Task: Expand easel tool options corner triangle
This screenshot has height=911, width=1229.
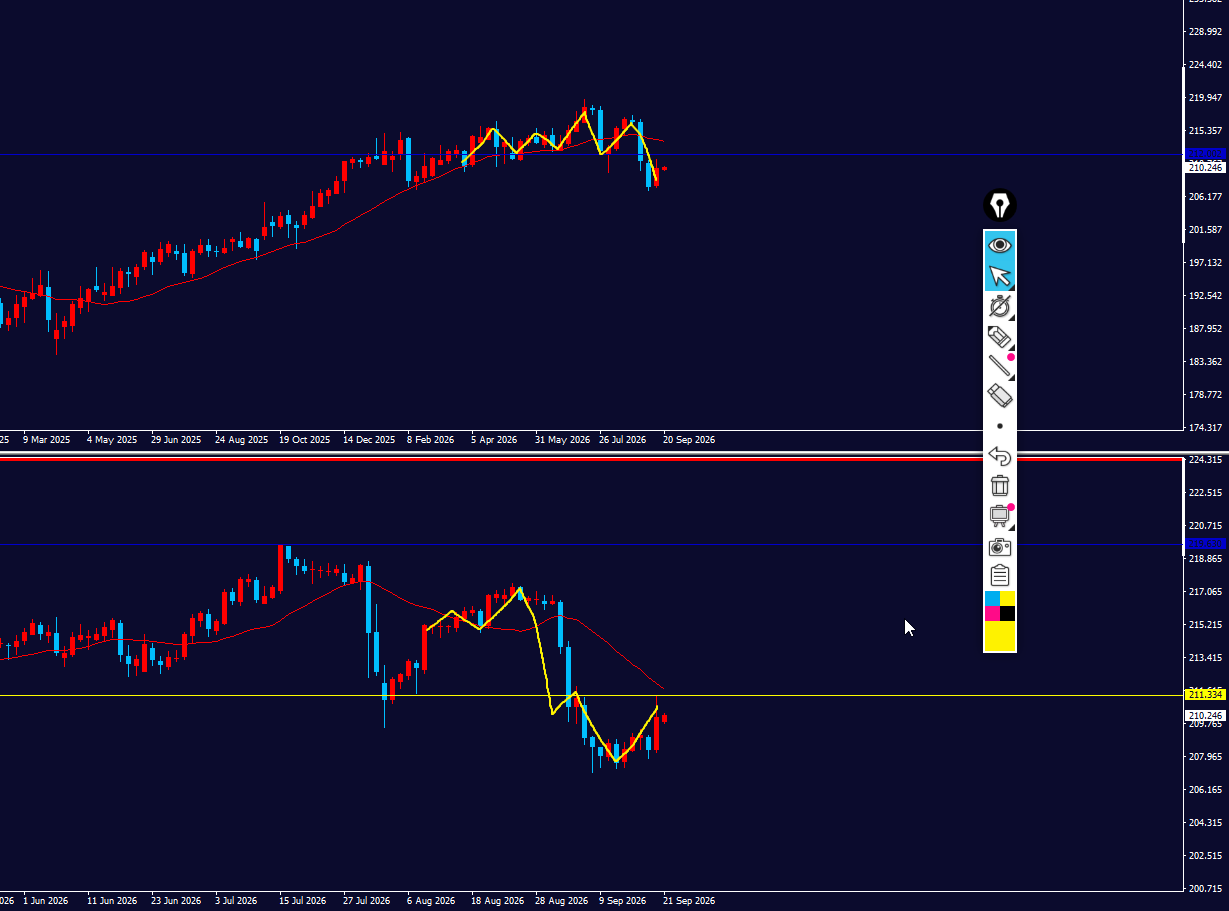Action: [1011, 527]
